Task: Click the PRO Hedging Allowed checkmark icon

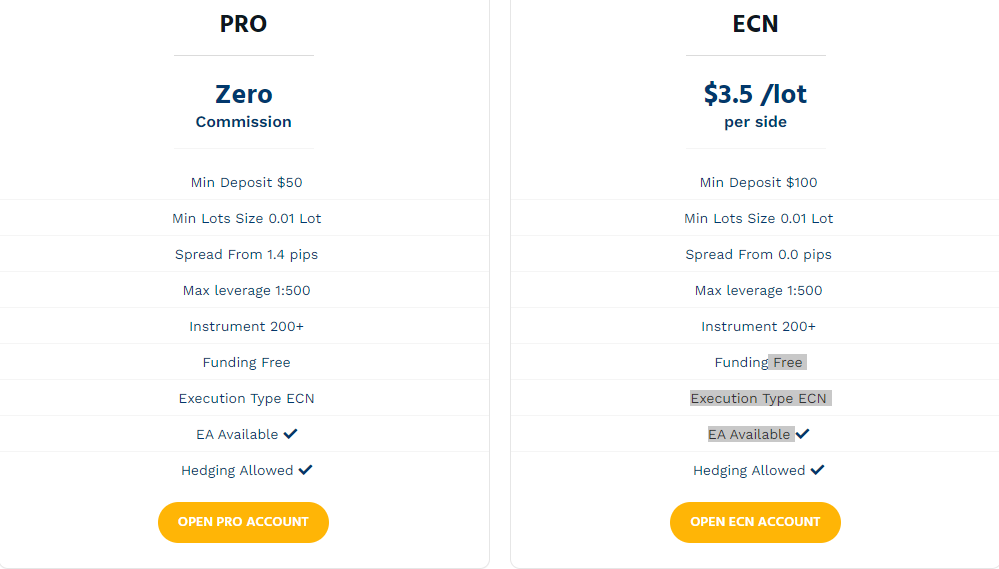Action: [x=306, y=470]
